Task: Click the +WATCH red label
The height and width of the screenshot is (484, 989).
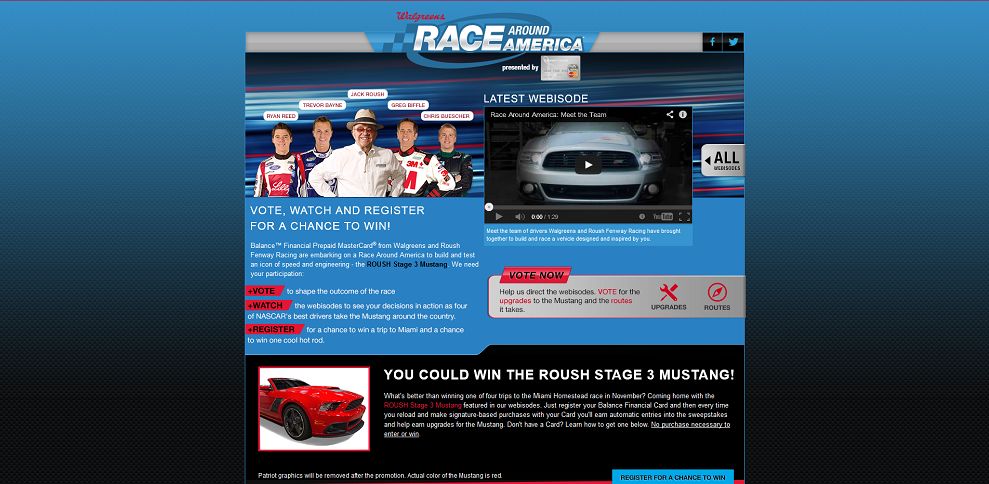Action: pyautogui.click(x=267, y=305)
